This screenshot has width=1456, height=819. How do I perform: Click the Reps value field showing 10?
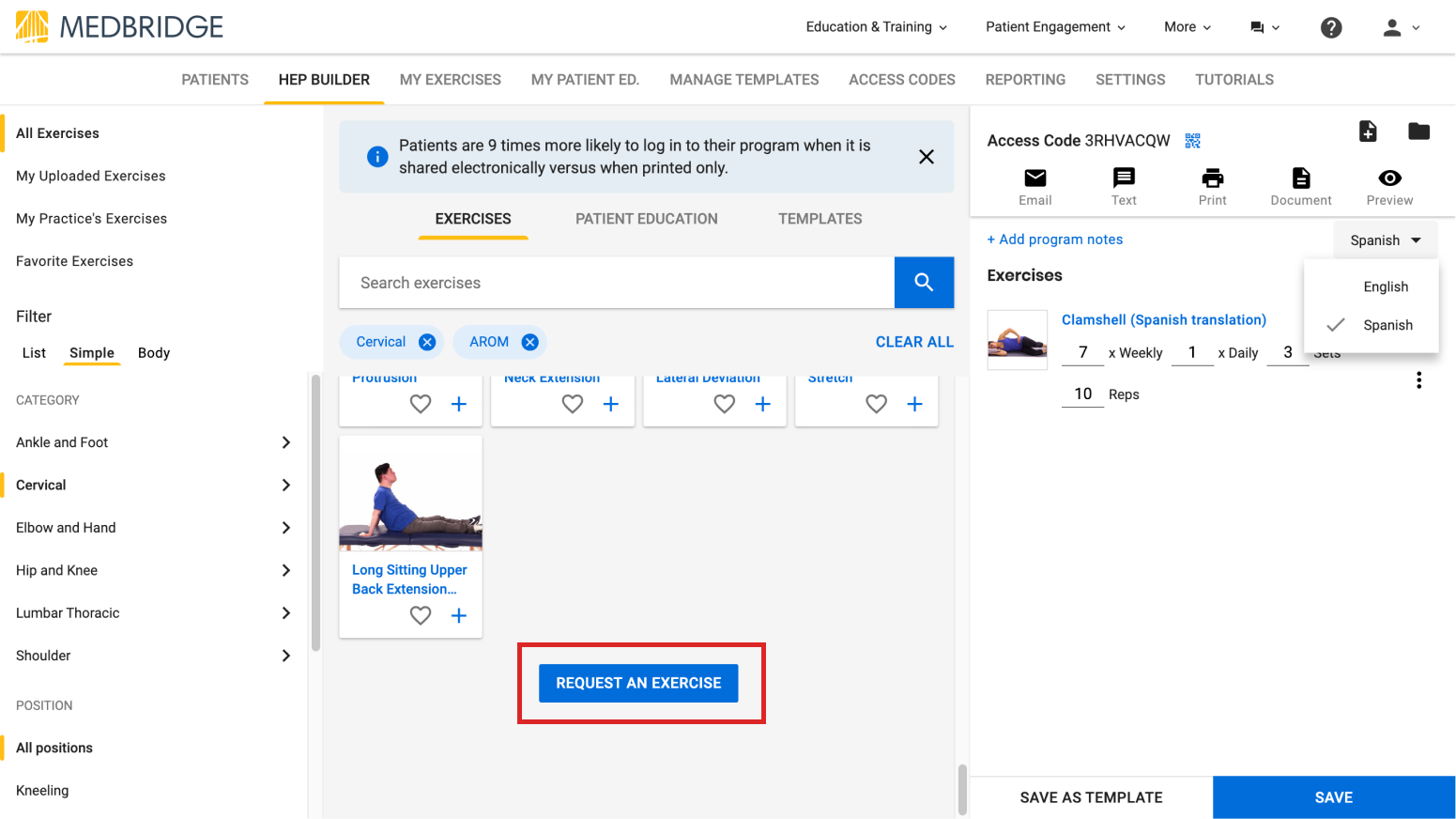pos(1082,394)
